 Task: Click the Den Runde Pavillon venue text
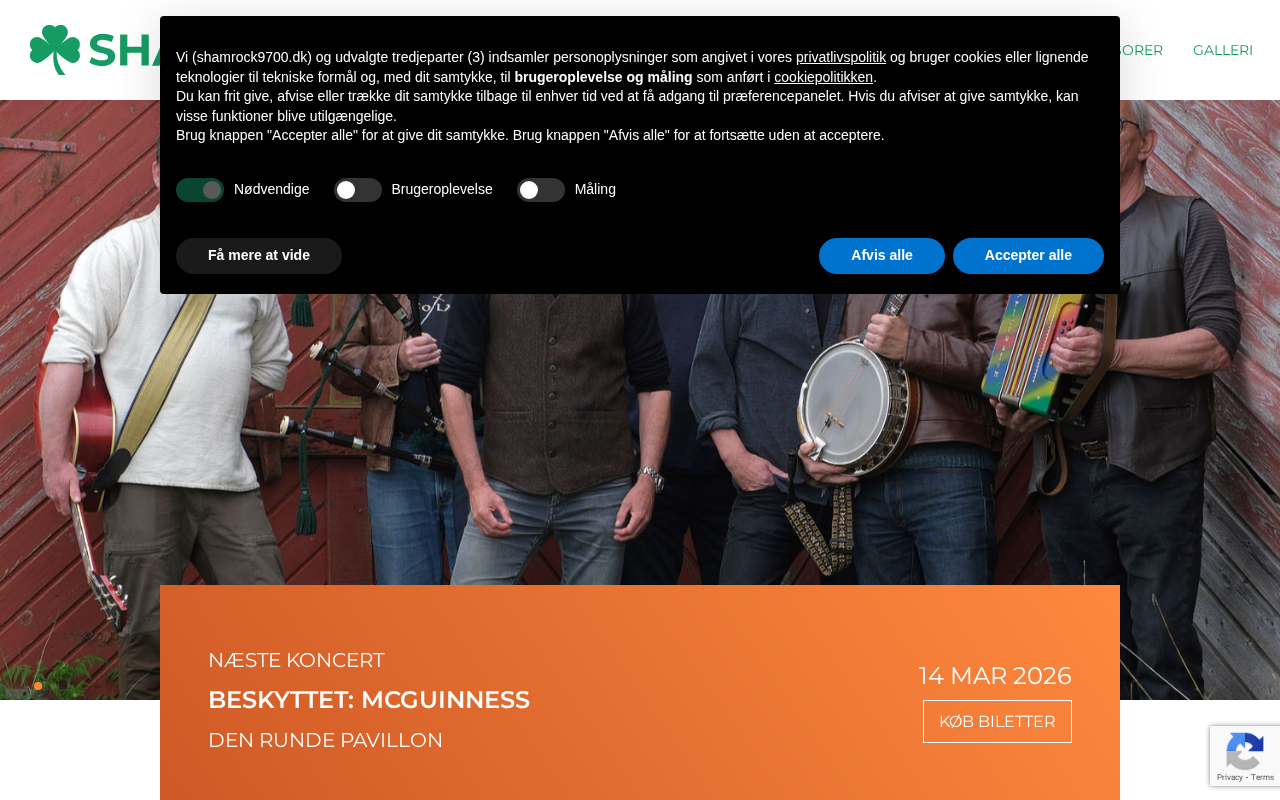click(x=325, y=741)
